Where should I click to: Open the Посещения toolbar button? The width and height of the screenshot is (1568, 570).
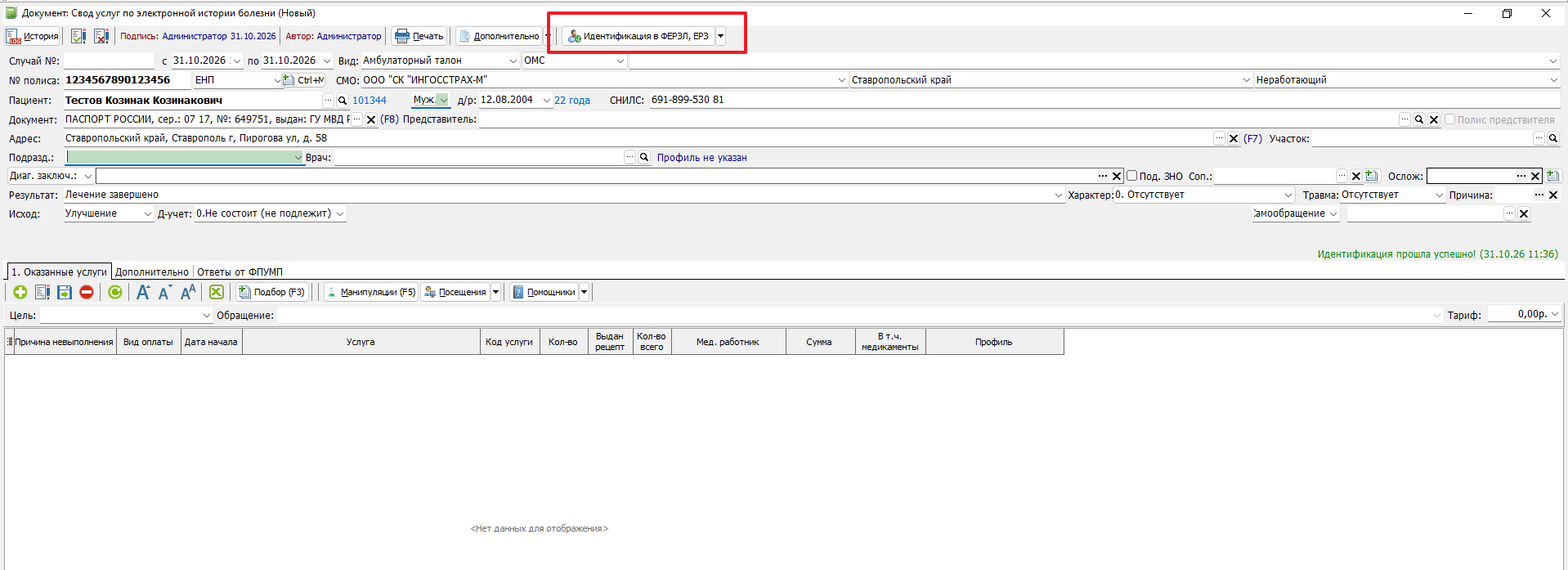coord(455,292)
